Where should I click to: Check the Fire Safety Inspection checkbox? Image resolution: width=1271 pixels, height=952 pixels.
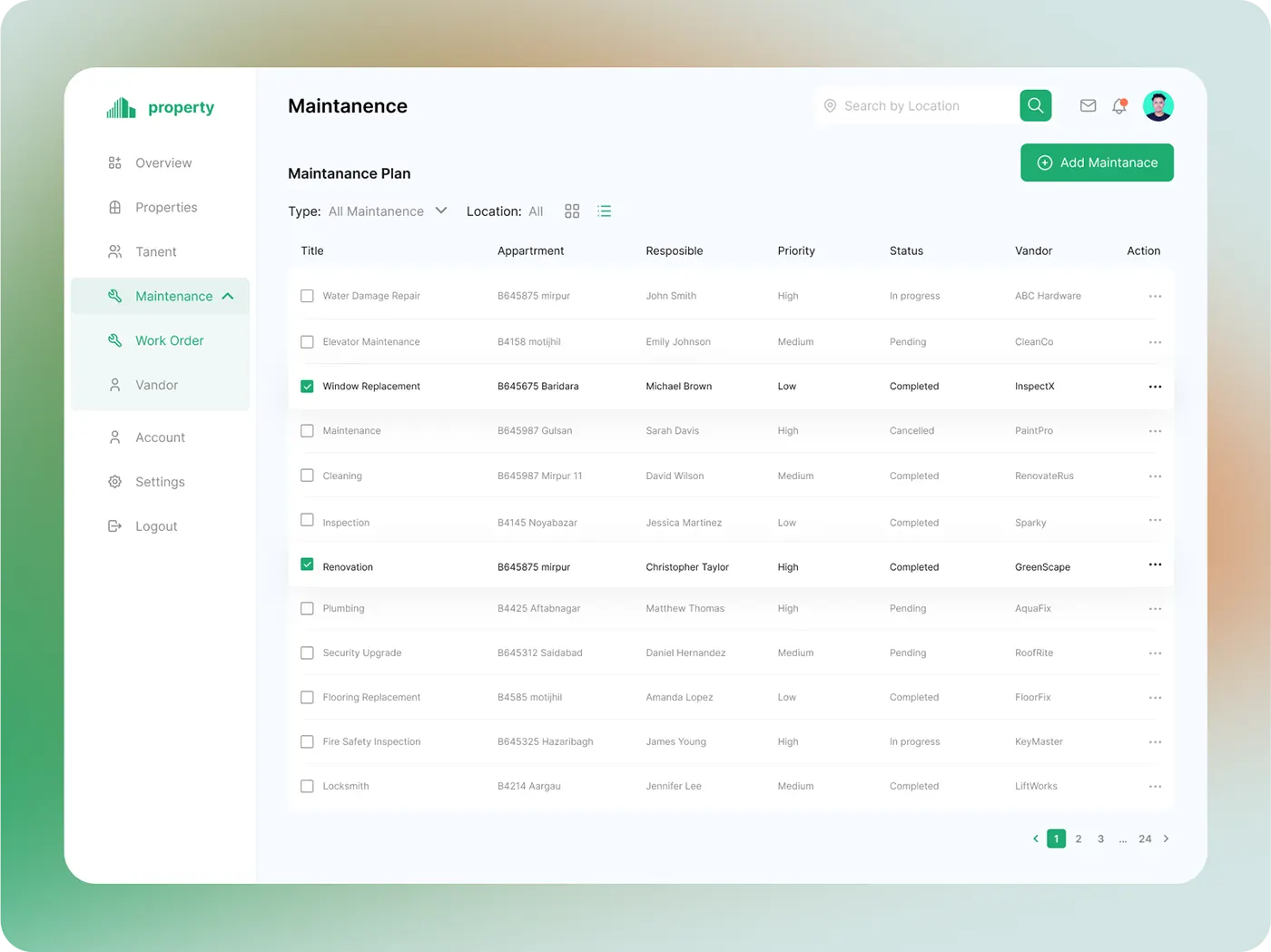pos(307,742)
